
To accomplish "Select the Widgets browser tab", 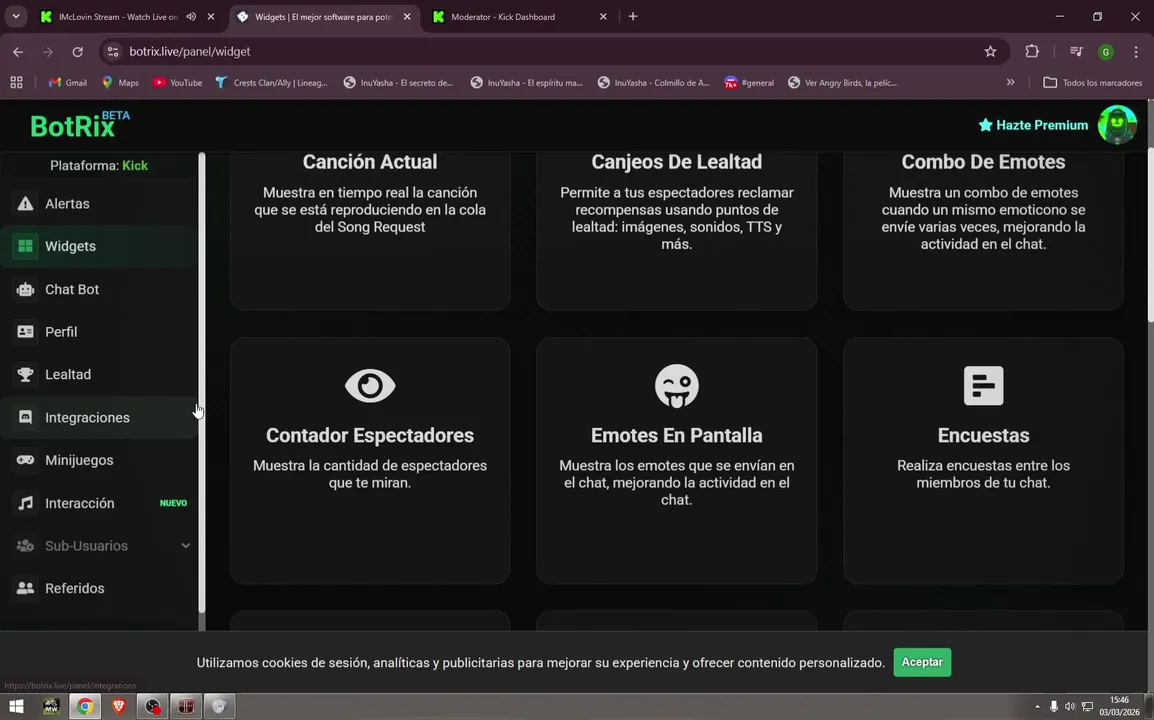I will tap(325, 16).
